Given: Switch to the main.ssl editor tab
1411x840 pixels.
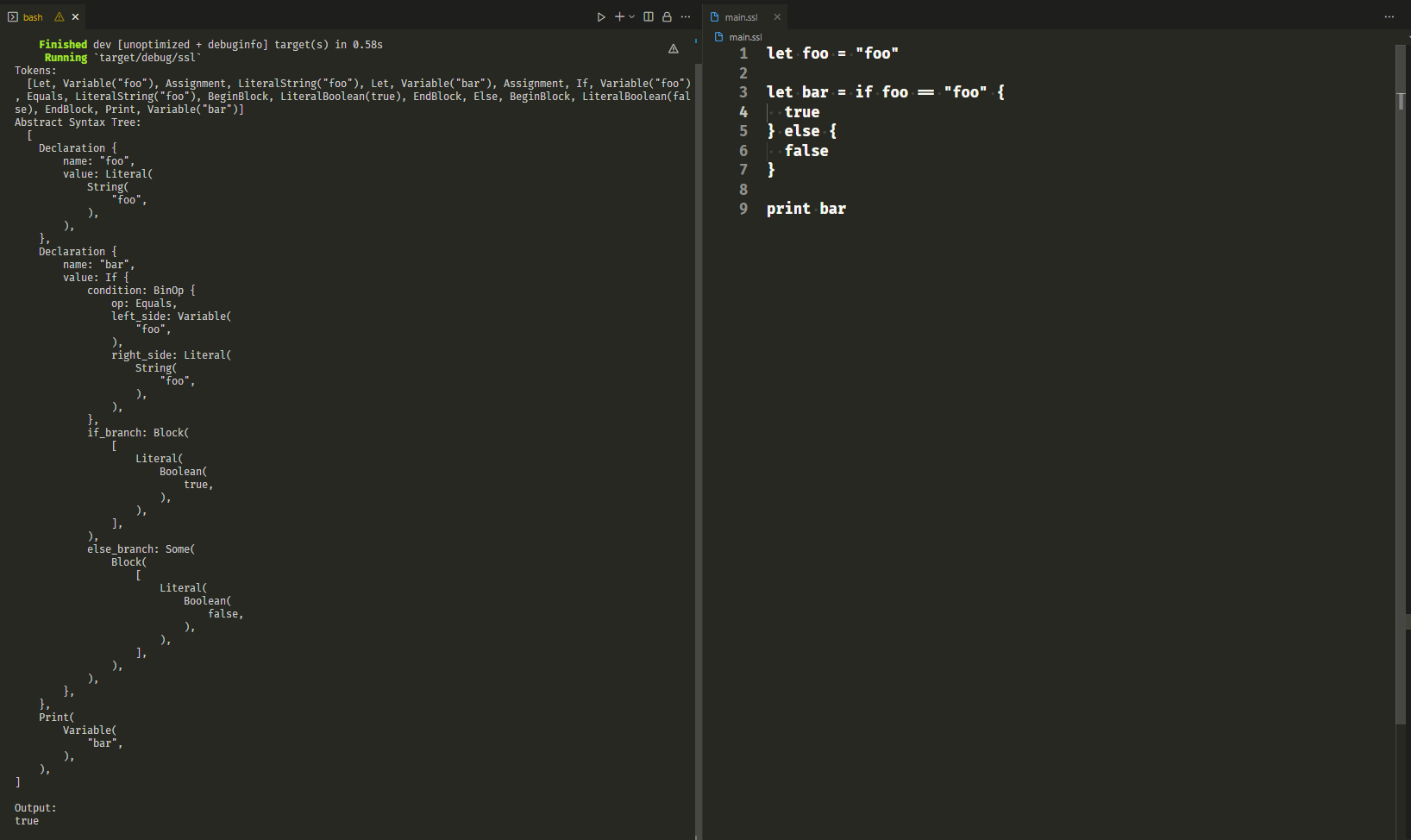Looking at the screenshot, I should 740,17.
